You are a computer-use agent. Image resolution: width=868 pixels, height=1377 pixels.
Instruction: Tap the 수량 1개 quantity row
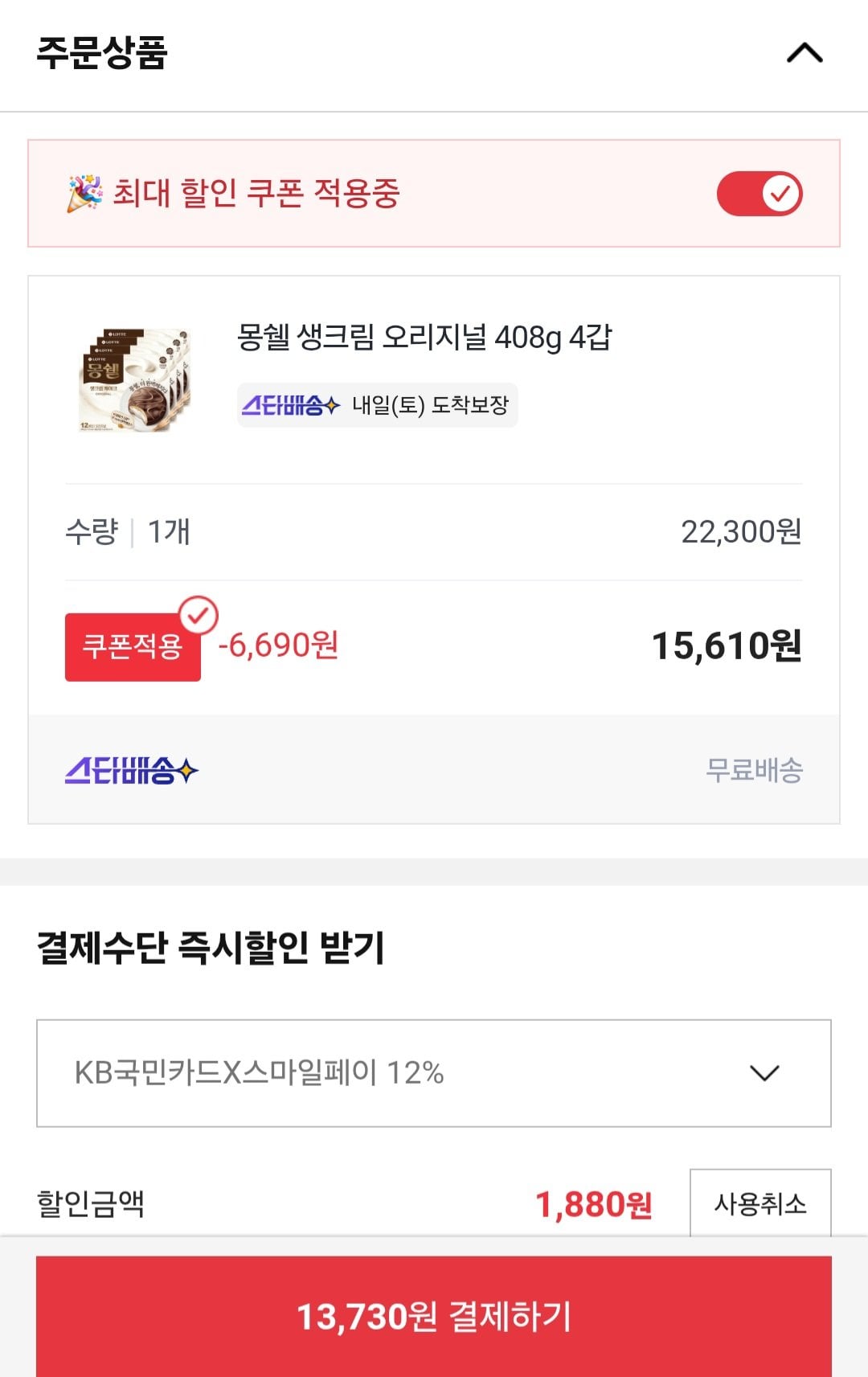pyautogui.click(x=434, y=532)
